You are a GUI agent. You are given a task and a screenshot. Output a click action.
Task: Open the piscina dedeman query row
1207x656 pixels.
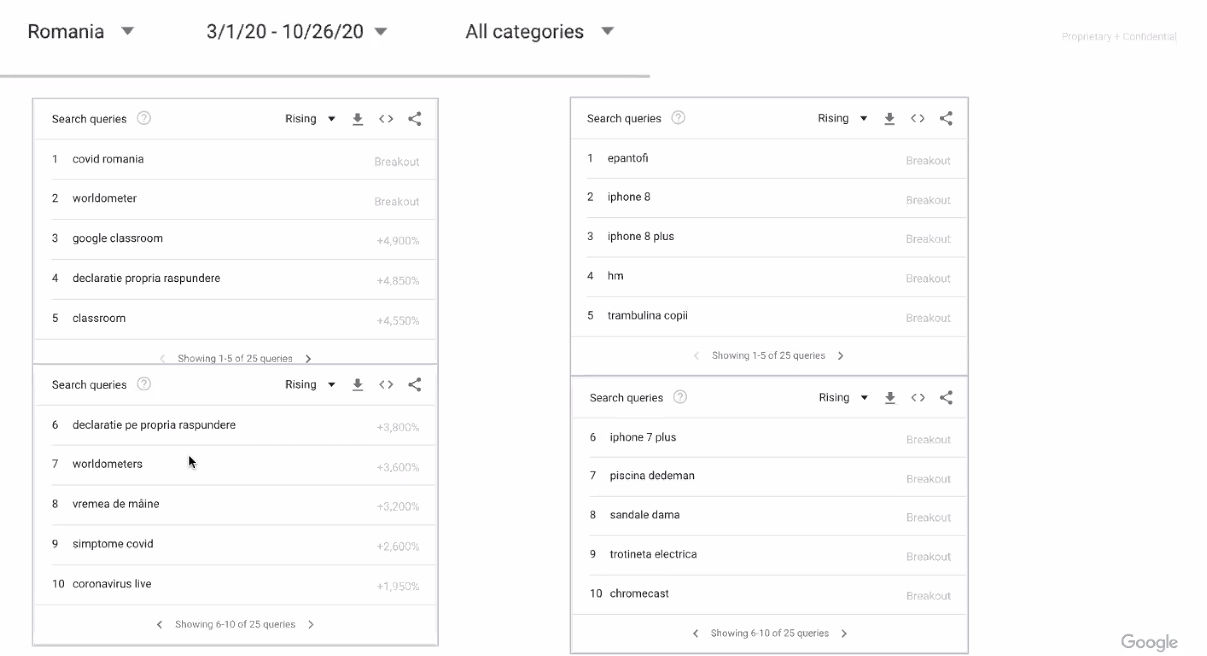(x=770, y=476)
